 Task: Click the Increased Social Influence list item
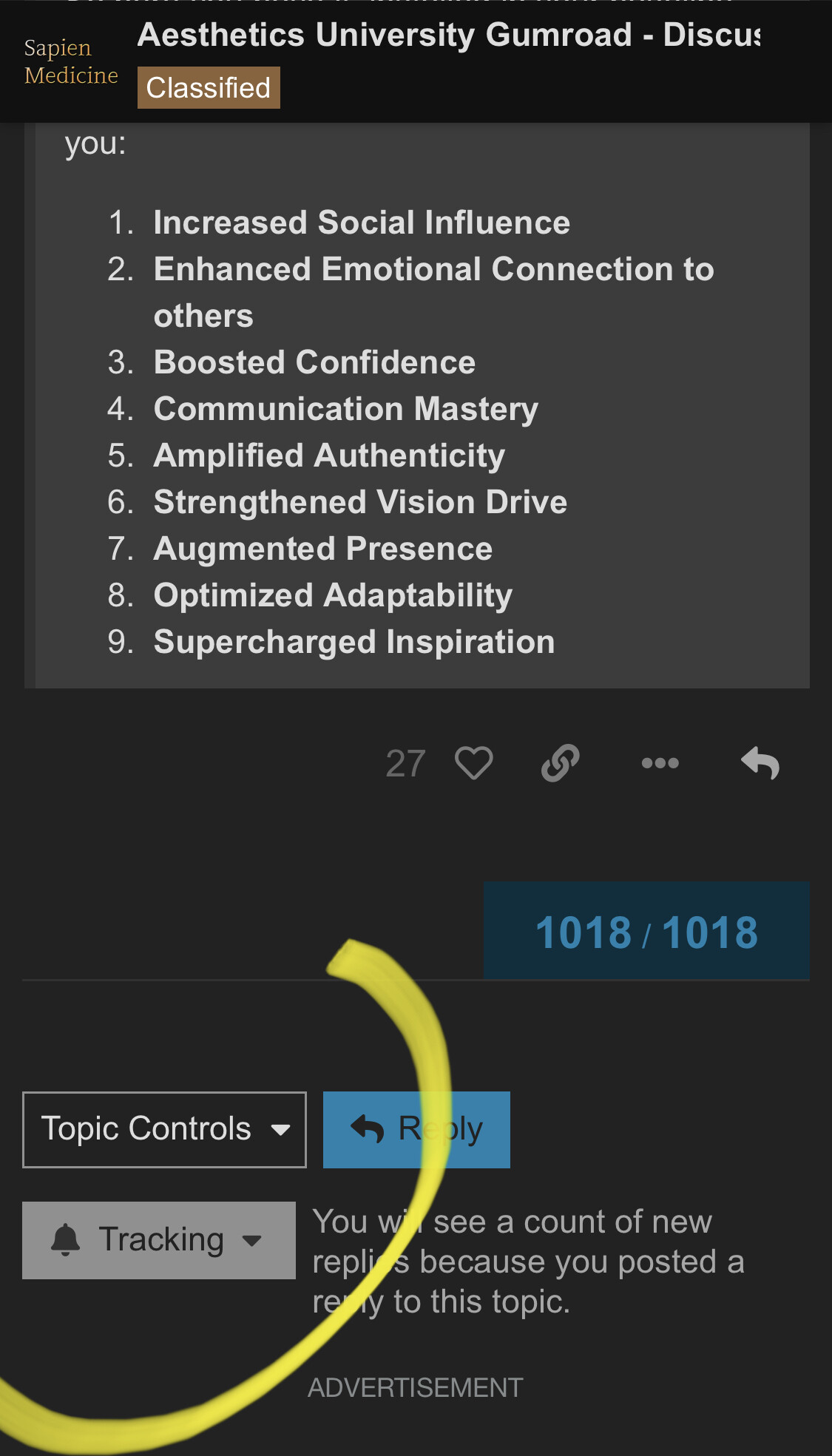point(362,223)
